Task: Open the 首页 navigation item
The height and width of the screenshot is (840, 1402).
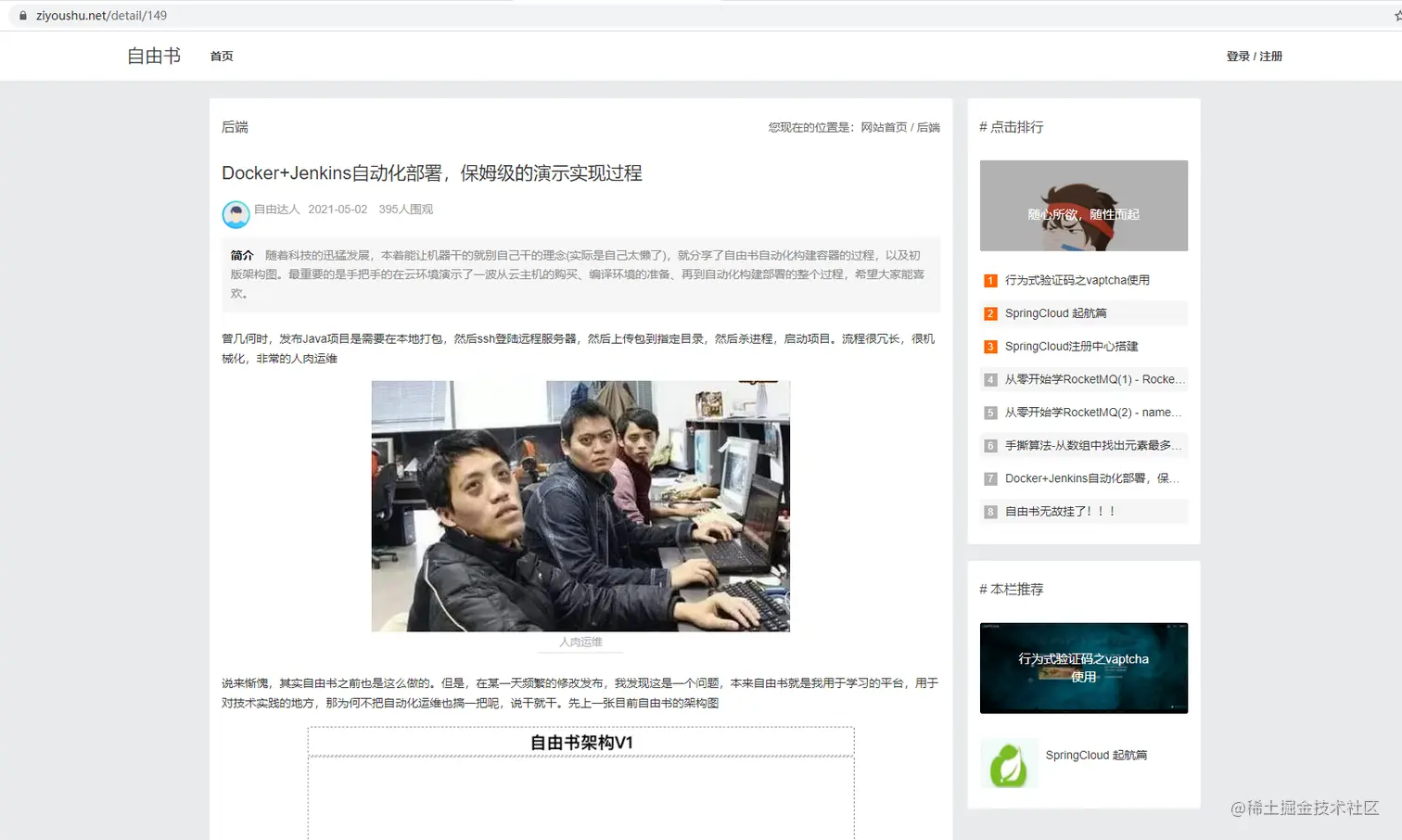Action: [222, 56]
